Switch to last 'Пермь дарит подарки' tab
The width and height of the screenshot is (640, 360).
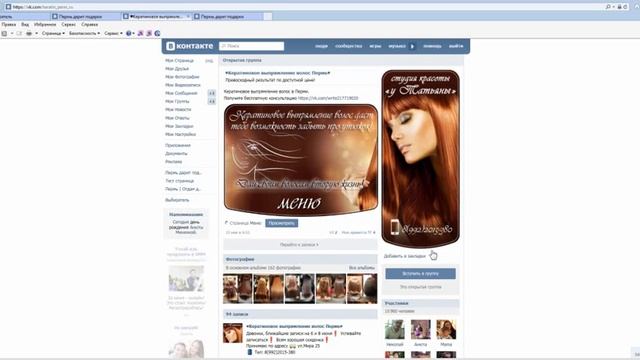click(228, 17)
